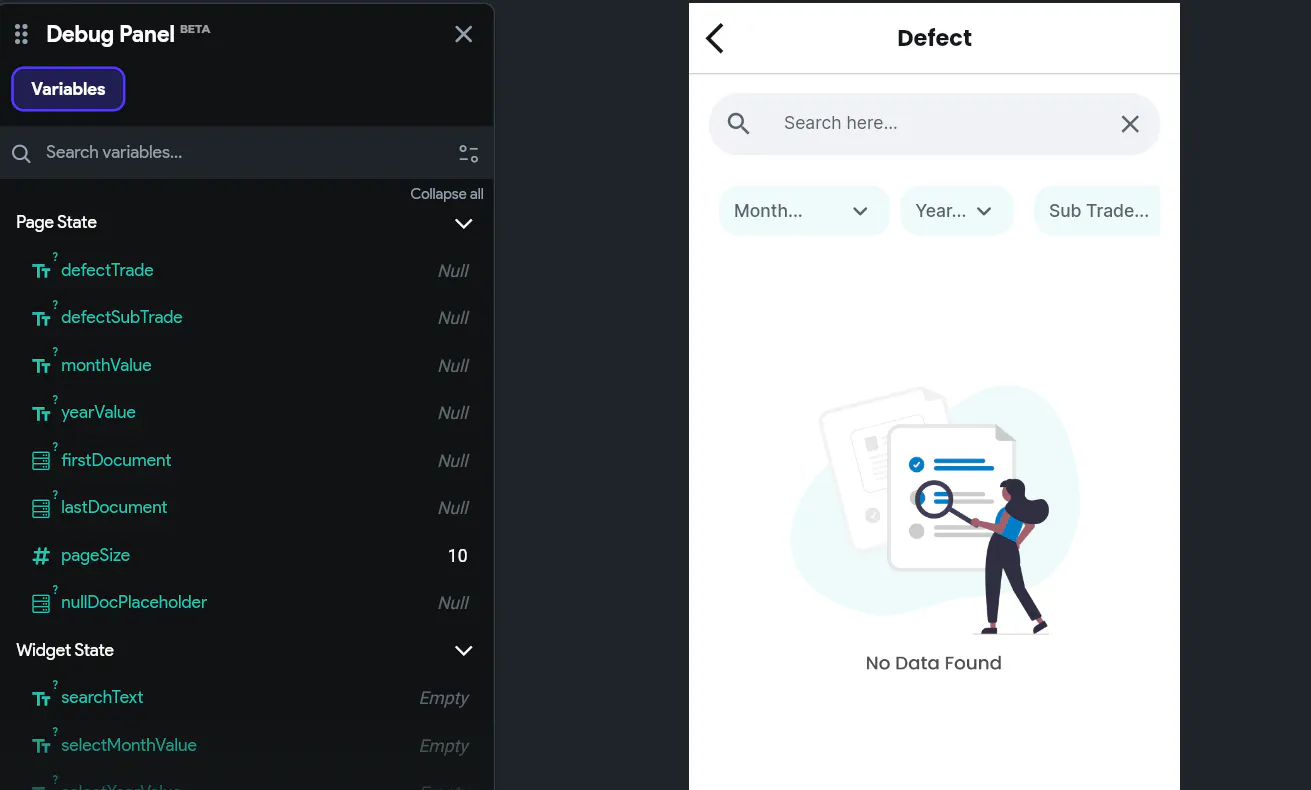
Task: Open the variables filter options icon
Action: (469, 153)
